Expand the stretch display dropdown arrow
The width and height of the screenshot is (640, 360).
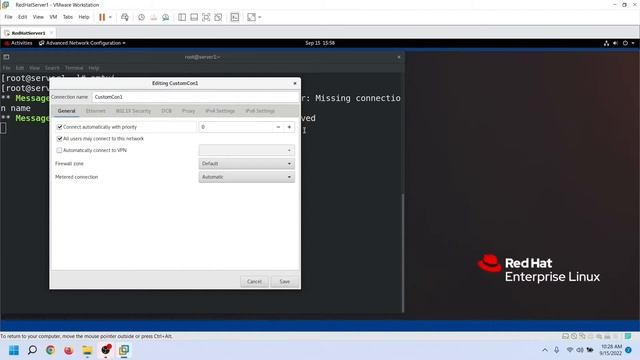[260, 17]
